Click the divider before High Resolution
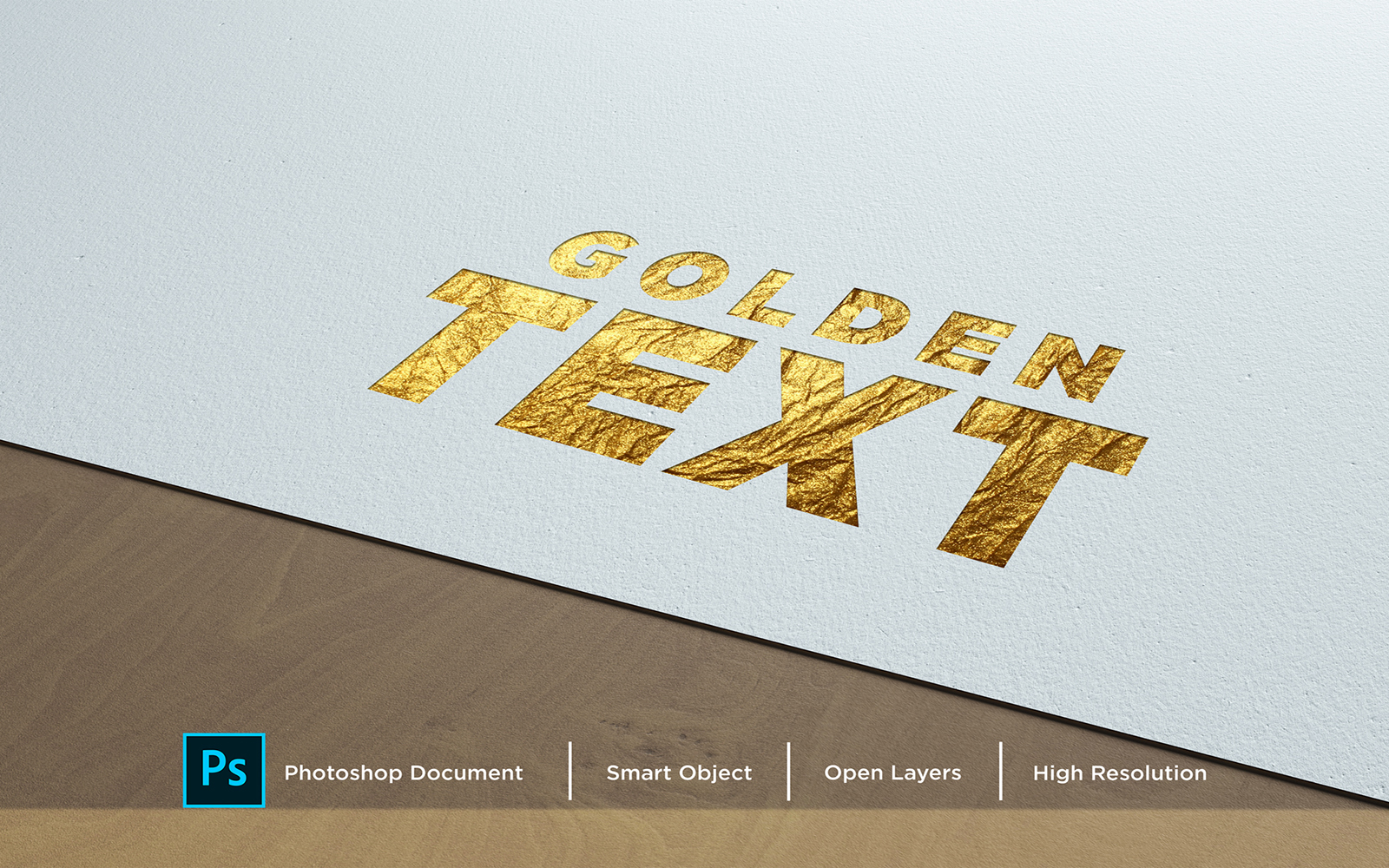 (x=1001, y=771)
